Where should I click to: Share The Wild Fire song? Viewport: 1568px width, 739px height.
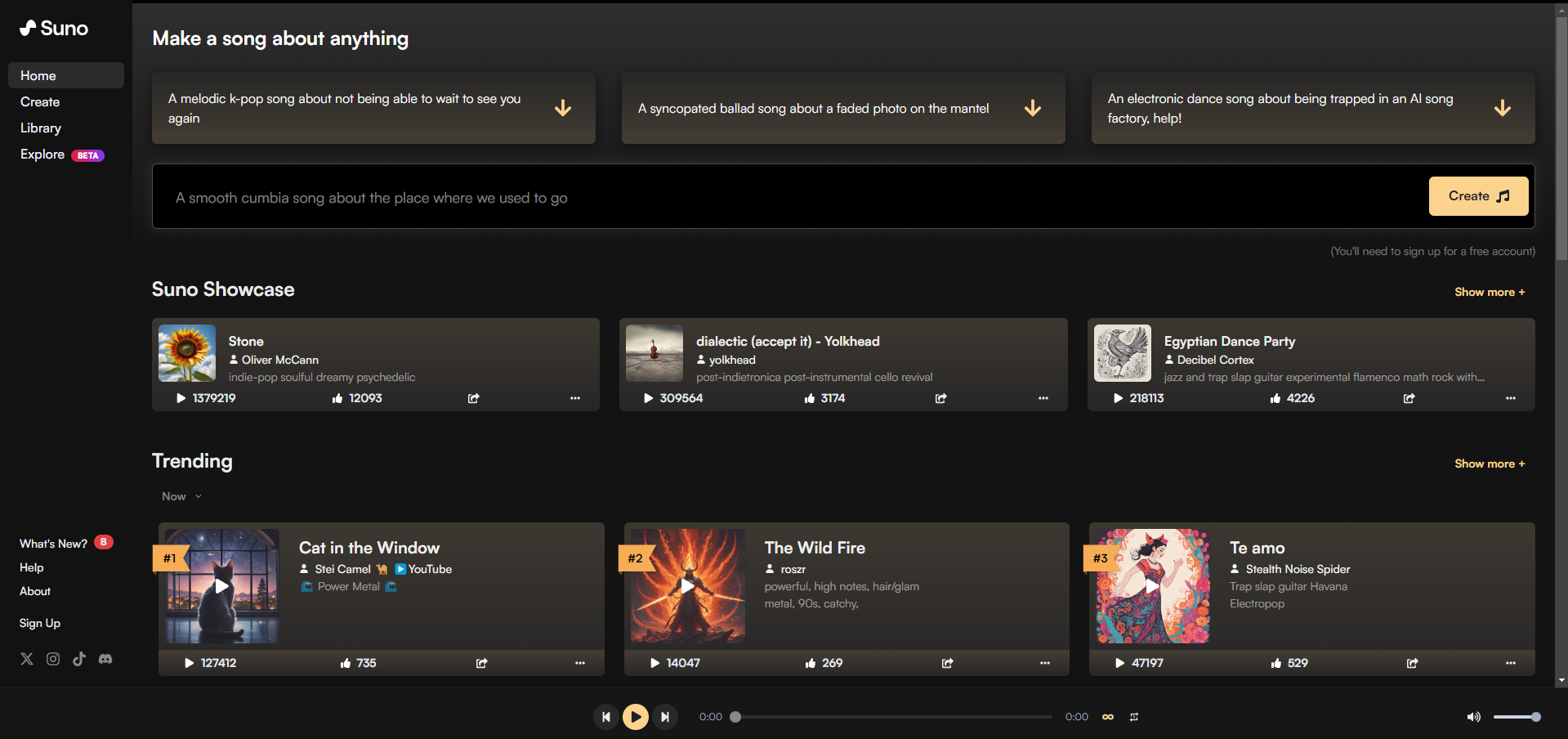947,663
